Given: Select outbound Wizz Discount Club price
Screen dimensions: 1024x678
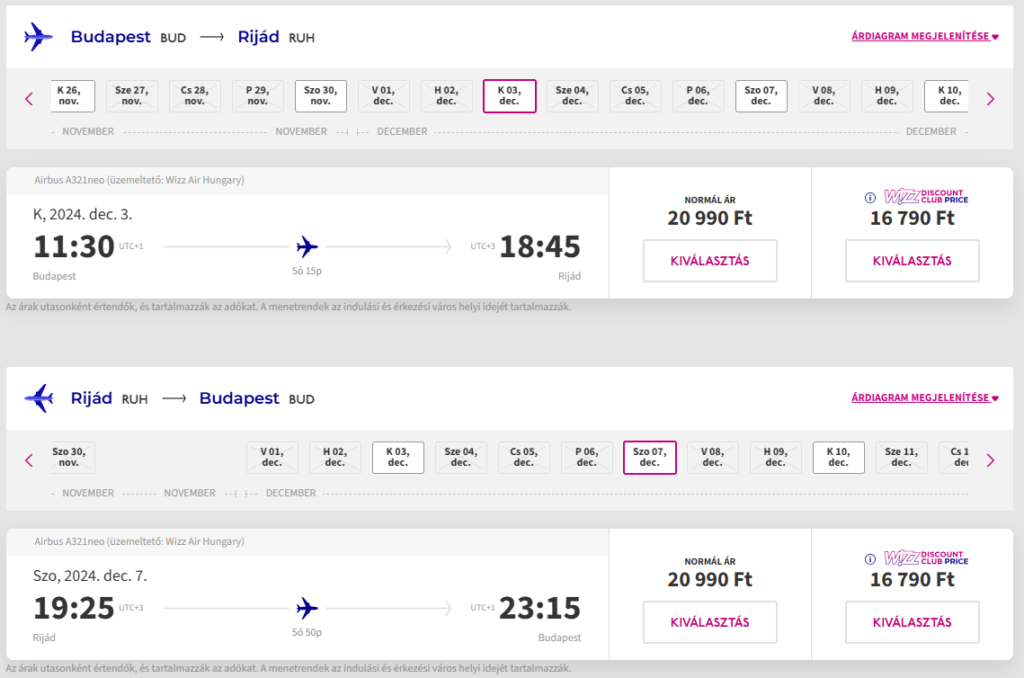Looking at the screenshot, I should (x=911, y=261).
